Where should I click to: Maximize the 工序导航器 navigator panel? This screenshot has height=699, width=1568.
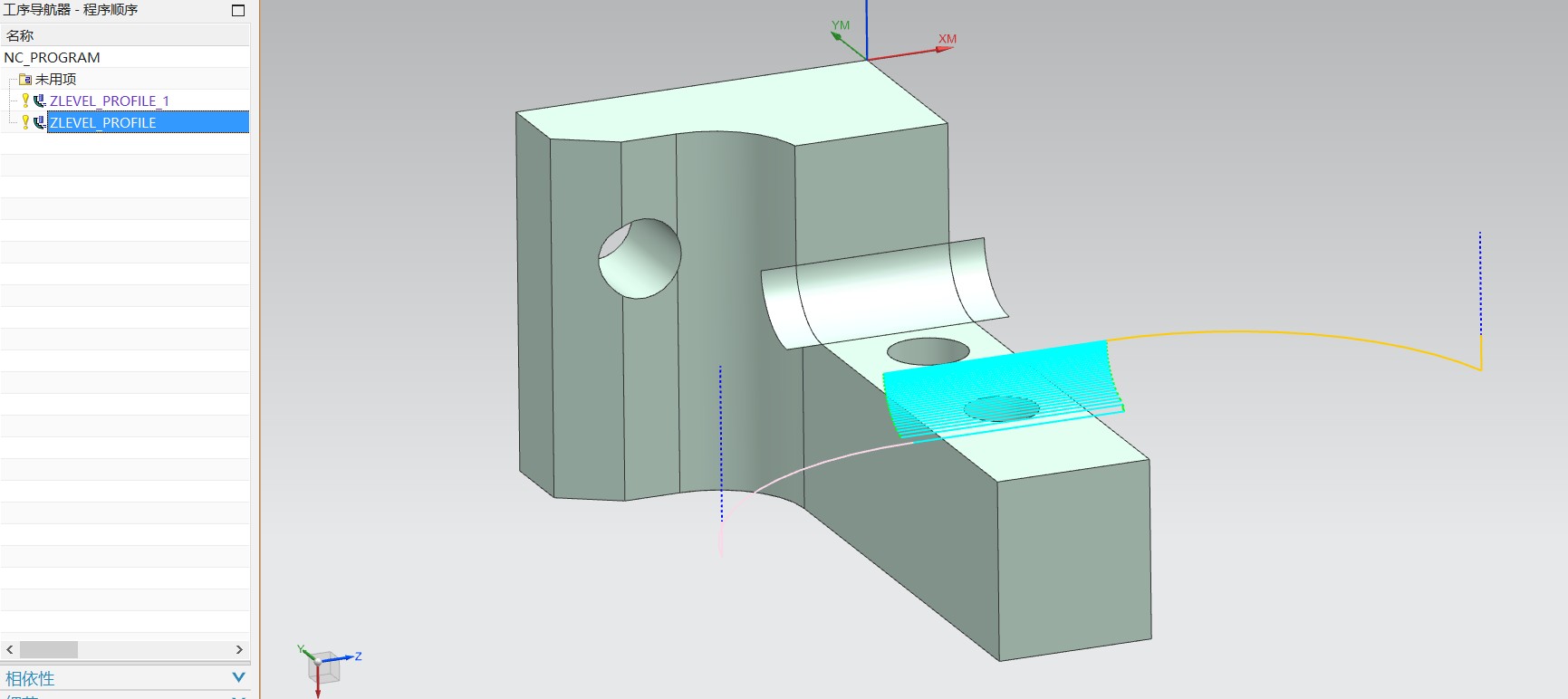pyautogui.click(x=238, y=10)
